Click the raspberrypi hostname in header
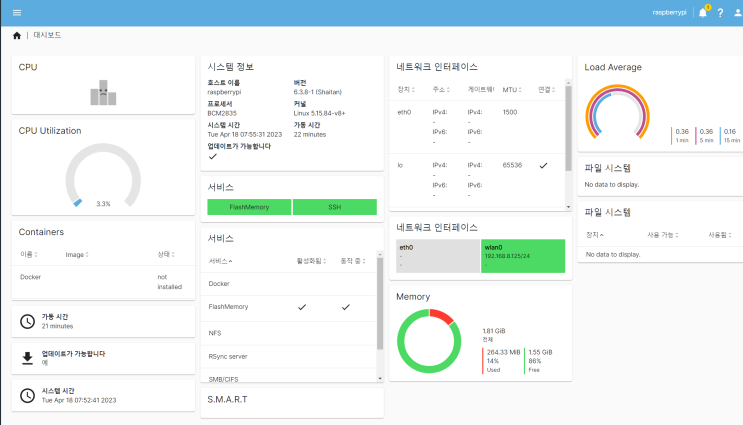The image size is (743, 425). point(669,13)
